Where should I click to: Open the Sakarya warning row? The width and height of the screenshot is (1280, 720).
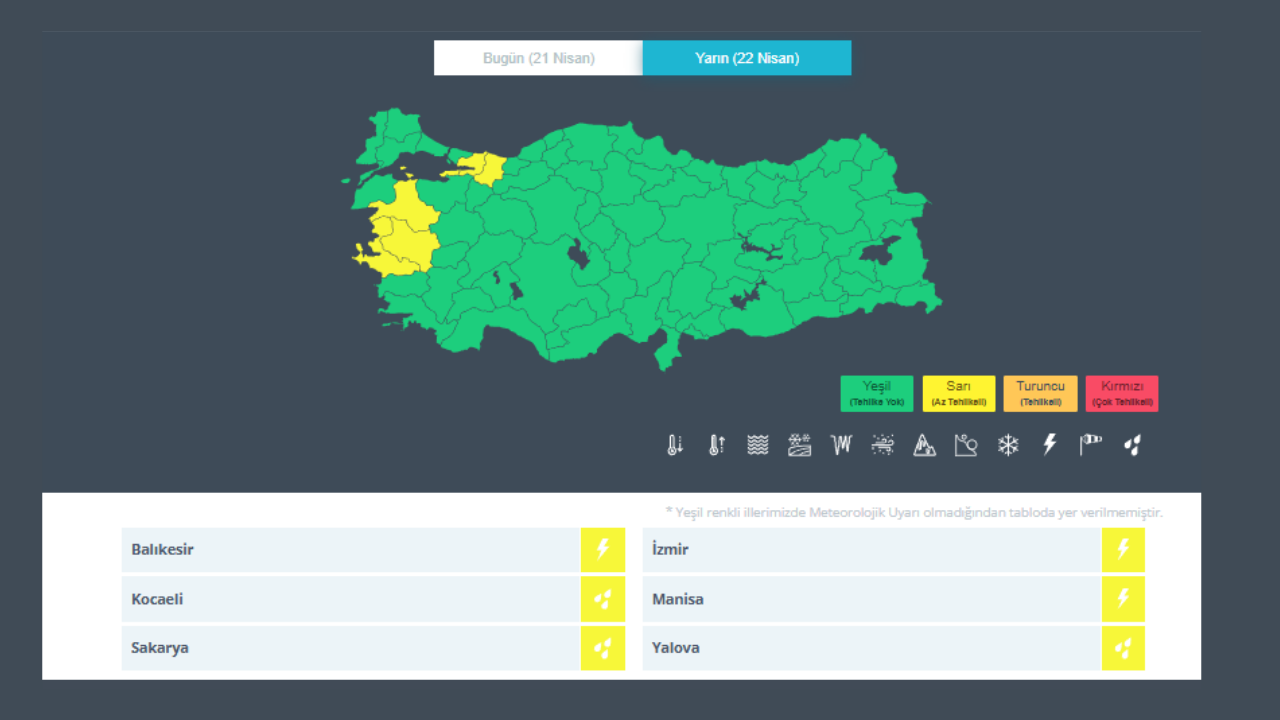[350, 648]
